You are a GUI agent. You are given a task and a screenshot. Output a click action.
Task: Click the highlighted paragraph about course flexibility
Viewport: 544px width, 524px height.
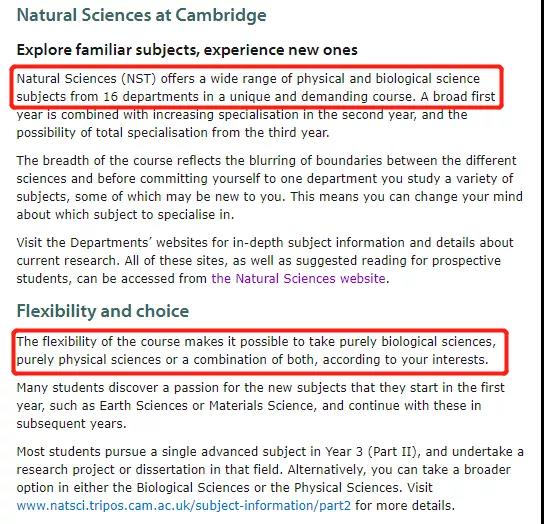256,350
